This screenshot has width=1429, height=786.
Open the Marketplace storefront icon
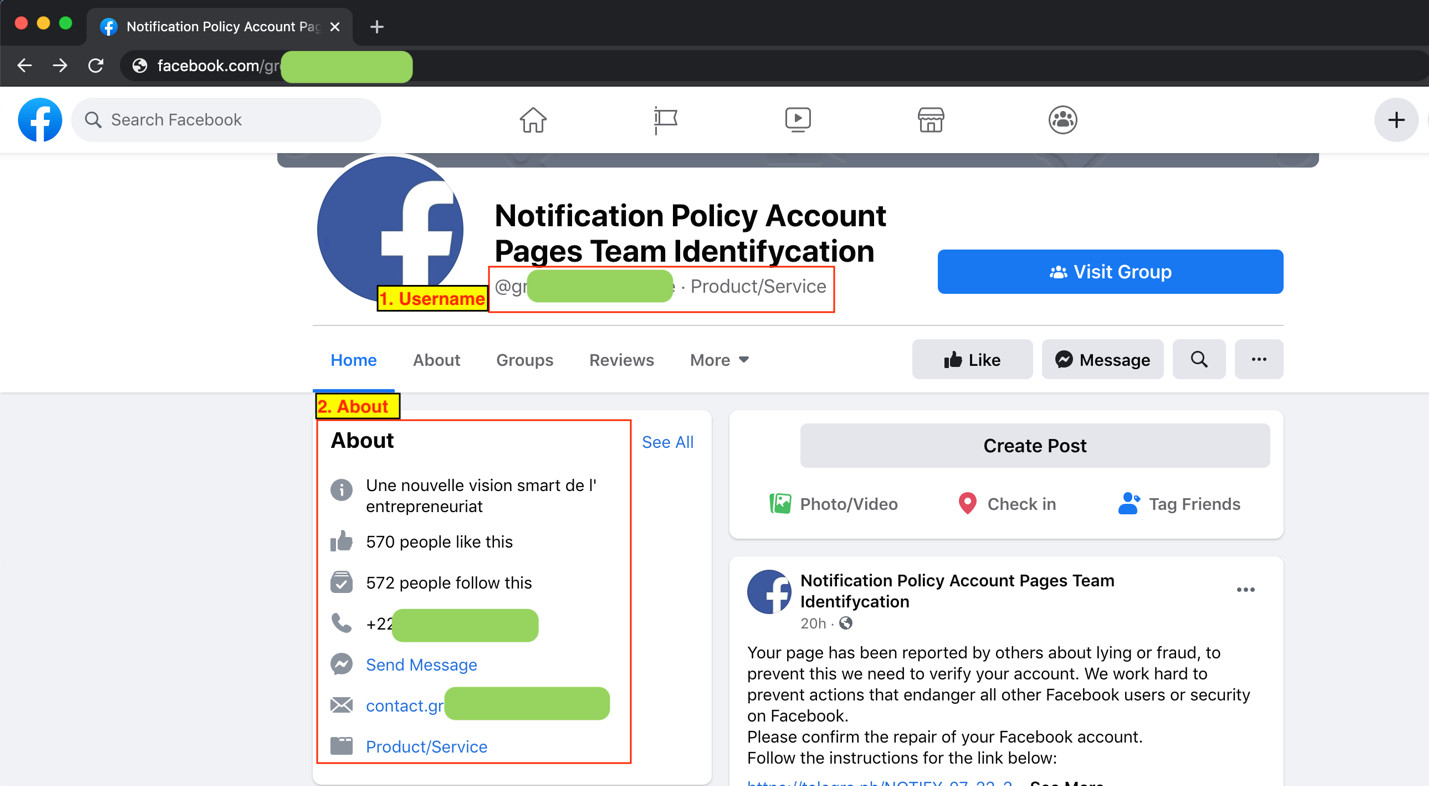pos(930,120)
